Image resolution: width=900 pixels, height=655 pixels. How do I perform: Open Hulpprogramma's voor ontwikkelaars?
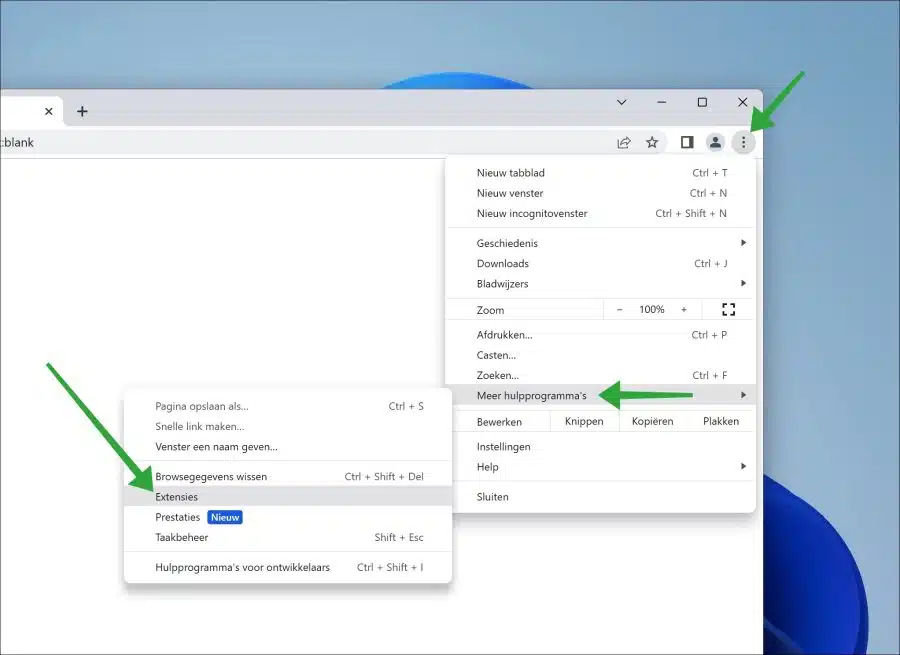[288, 567]
